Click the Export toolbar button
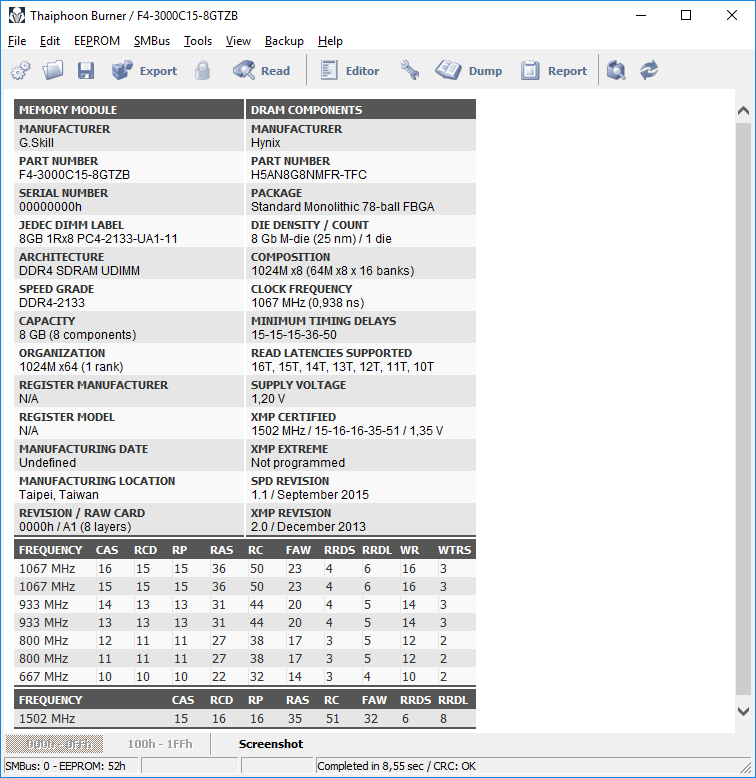This screenshot has width=756, height=778. (144, 70)
